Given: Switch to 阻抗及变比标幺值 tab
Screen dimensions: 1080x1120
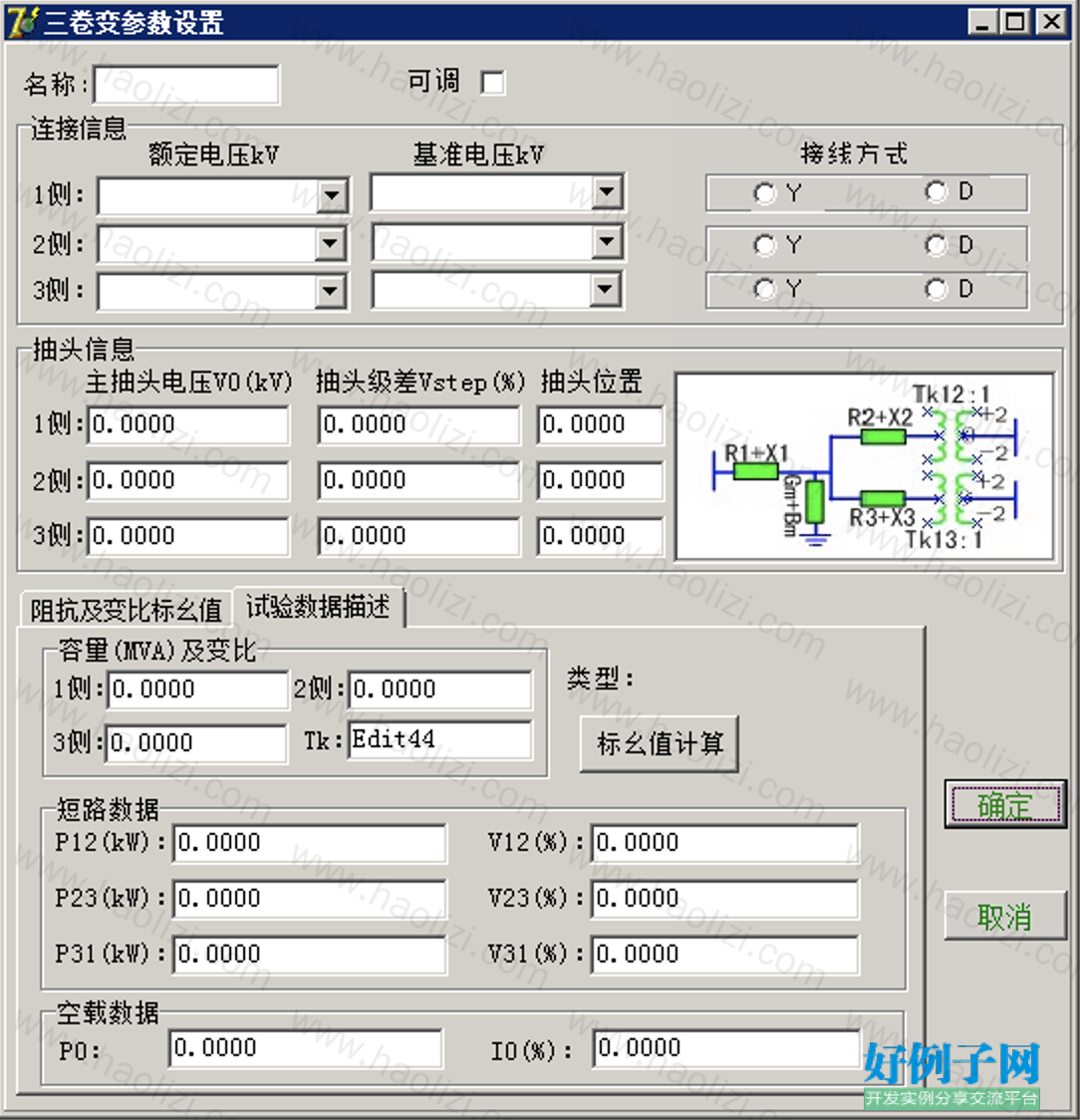Looking at the screenshot, I should coord(127,609).
